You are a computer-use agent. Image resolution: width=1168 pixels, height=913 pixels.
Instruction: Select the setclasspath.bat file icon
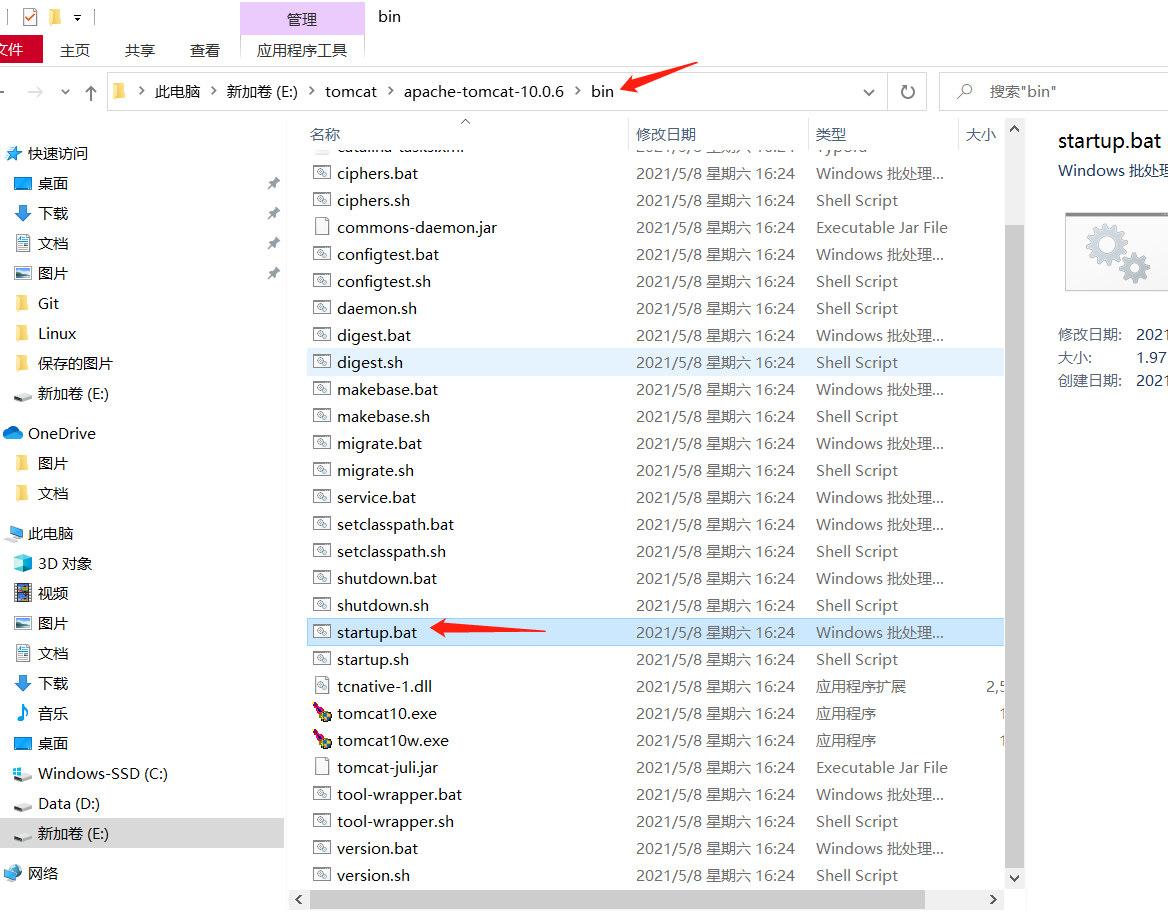(x=322, y=524)
